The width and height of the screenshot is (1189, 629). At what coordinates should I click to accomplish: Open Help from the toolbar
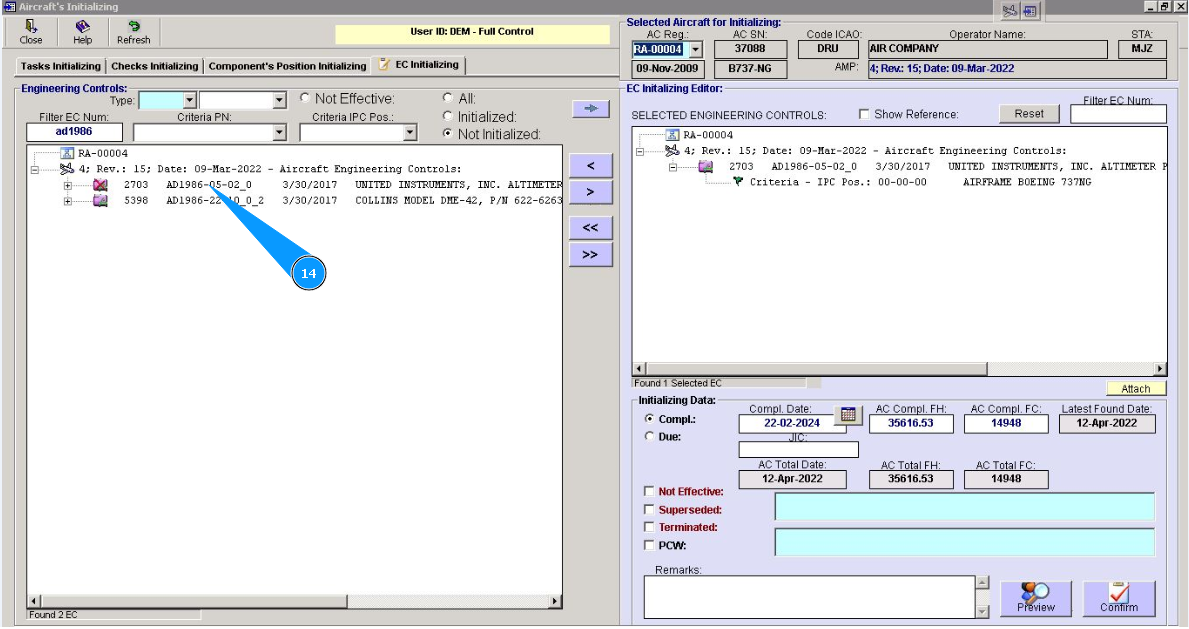(x=82, y=27)
